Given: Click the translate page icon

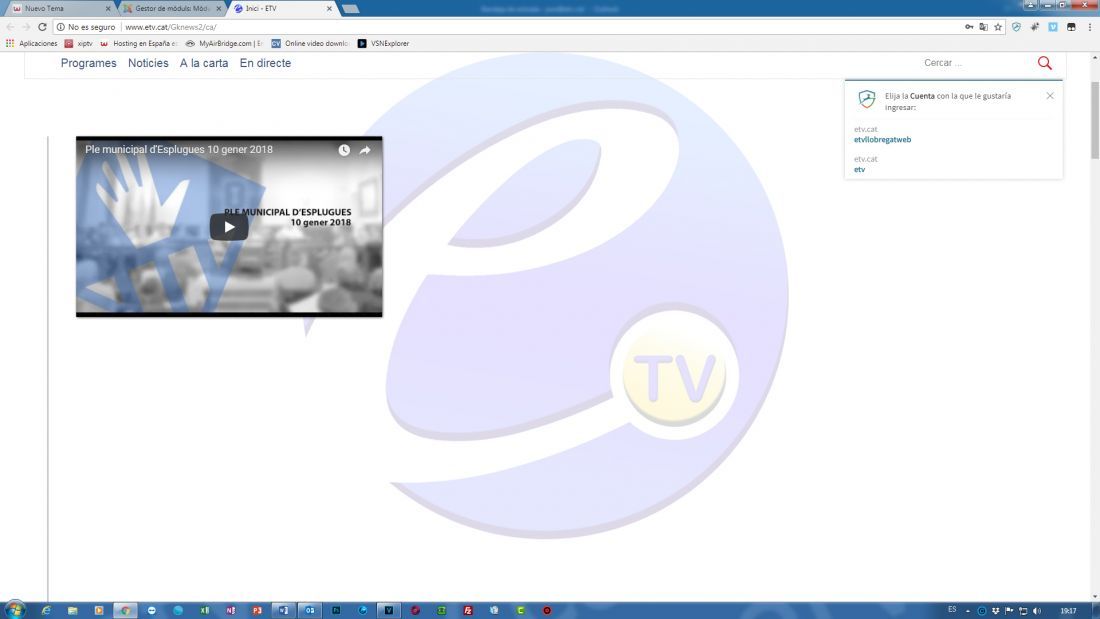Looking at the screenshot, I should [x=984, y=27].
